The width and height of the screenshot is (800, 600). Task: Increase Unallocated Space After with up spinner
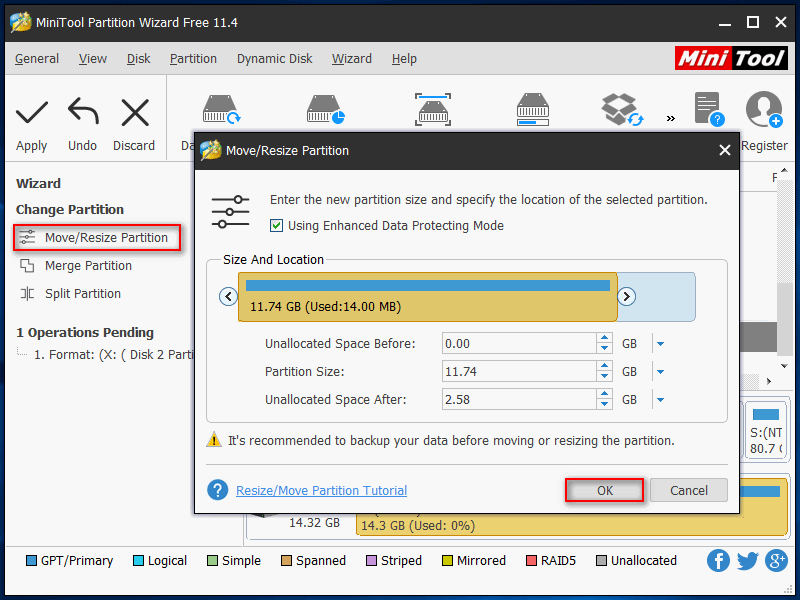(604, 394)
